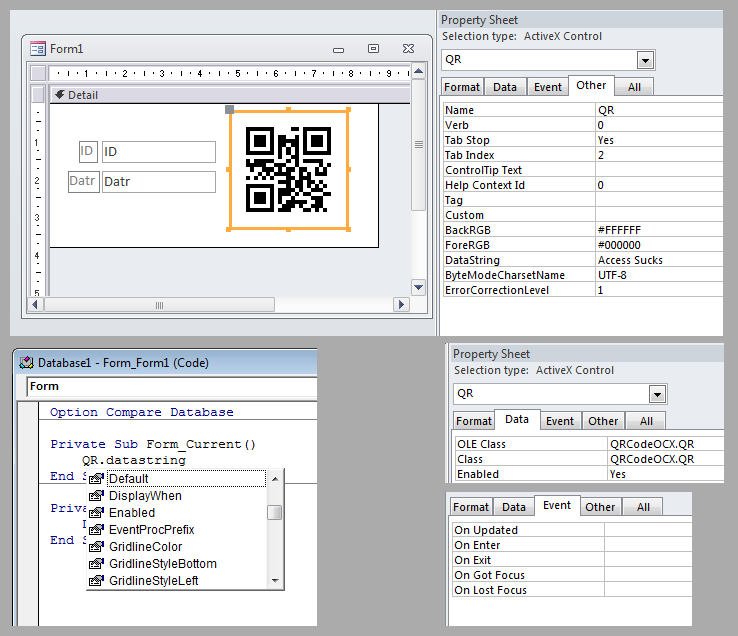Switch to the All tab in top Property Sheet
The width and height of the screenshot is (738, 636).
[x=633, y=87]
